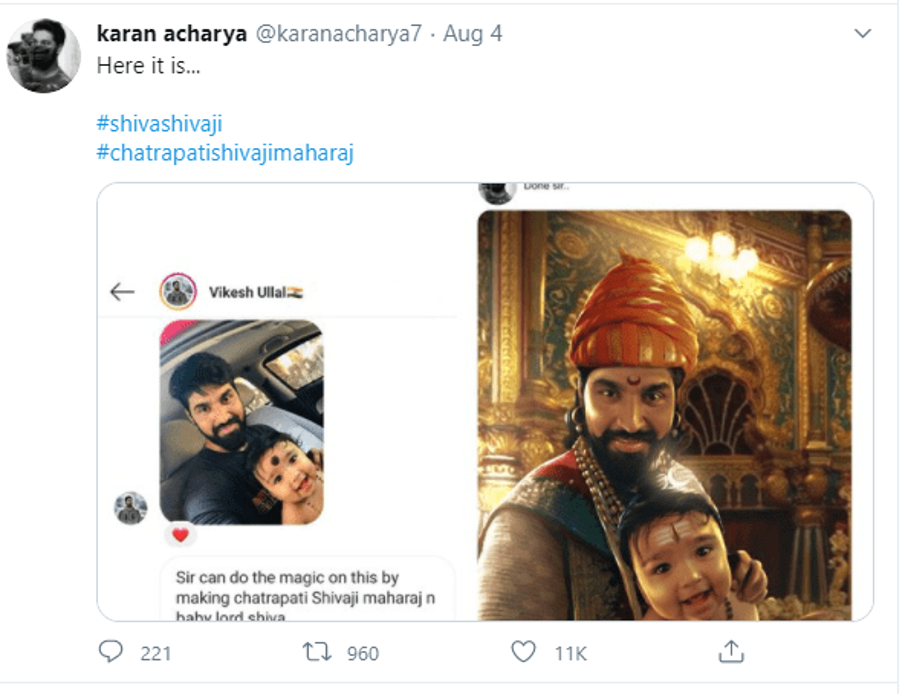This screenshot has height=694, width=908.
Task: Click small sender avatar beside the selfie
Action: 130,508
